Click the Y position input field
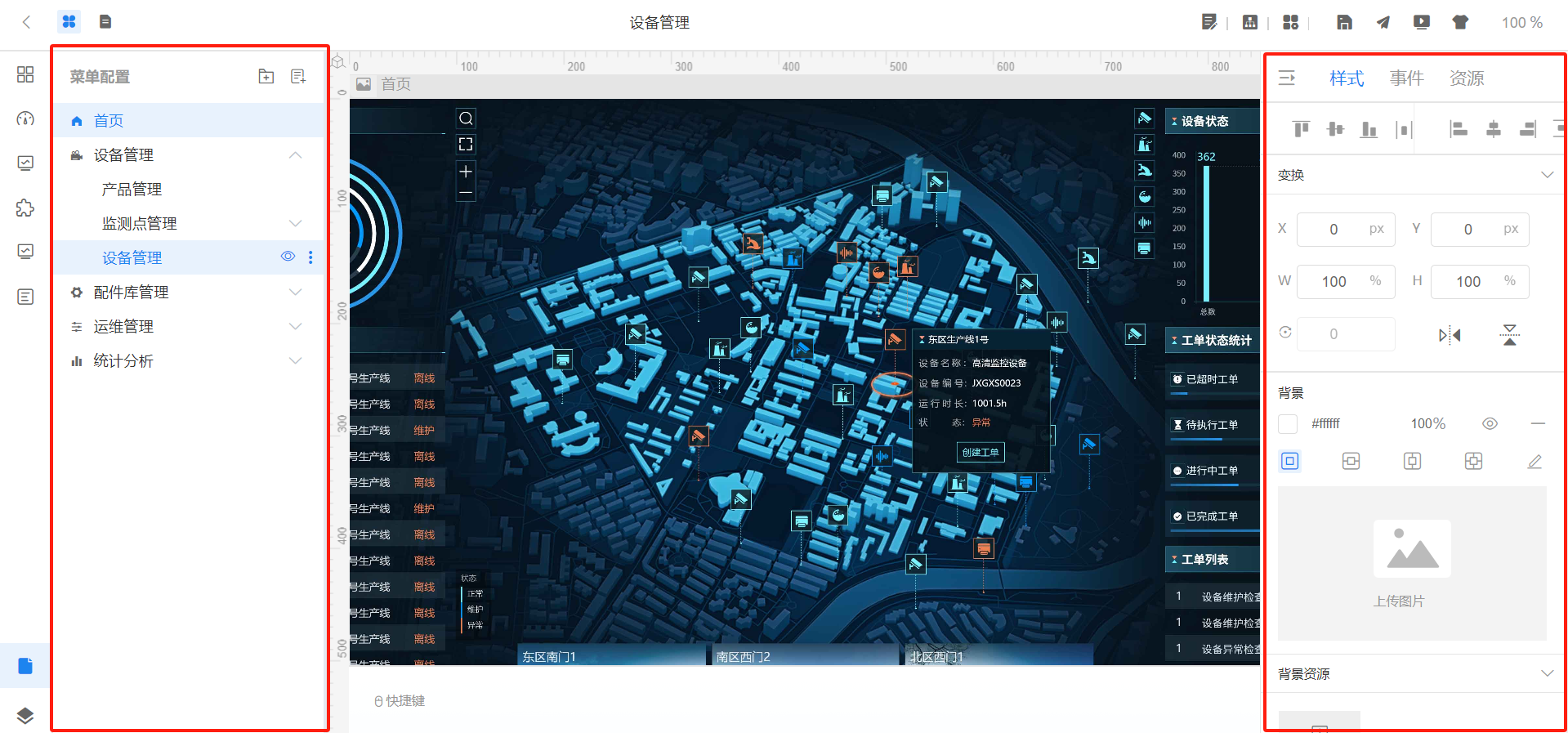1568x733 pixels. tap(1480, 230)
